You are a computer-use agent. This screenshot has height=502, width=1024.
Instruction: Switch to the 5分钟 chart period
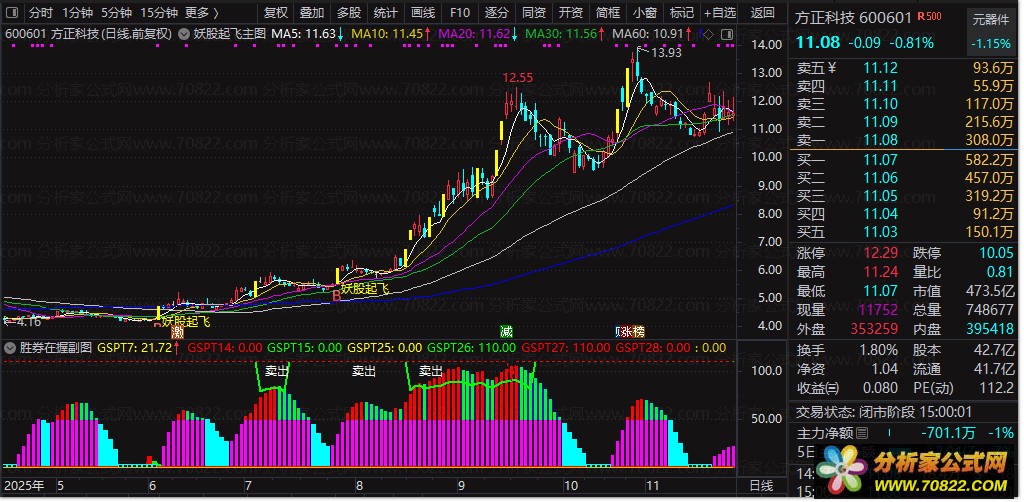116,12
